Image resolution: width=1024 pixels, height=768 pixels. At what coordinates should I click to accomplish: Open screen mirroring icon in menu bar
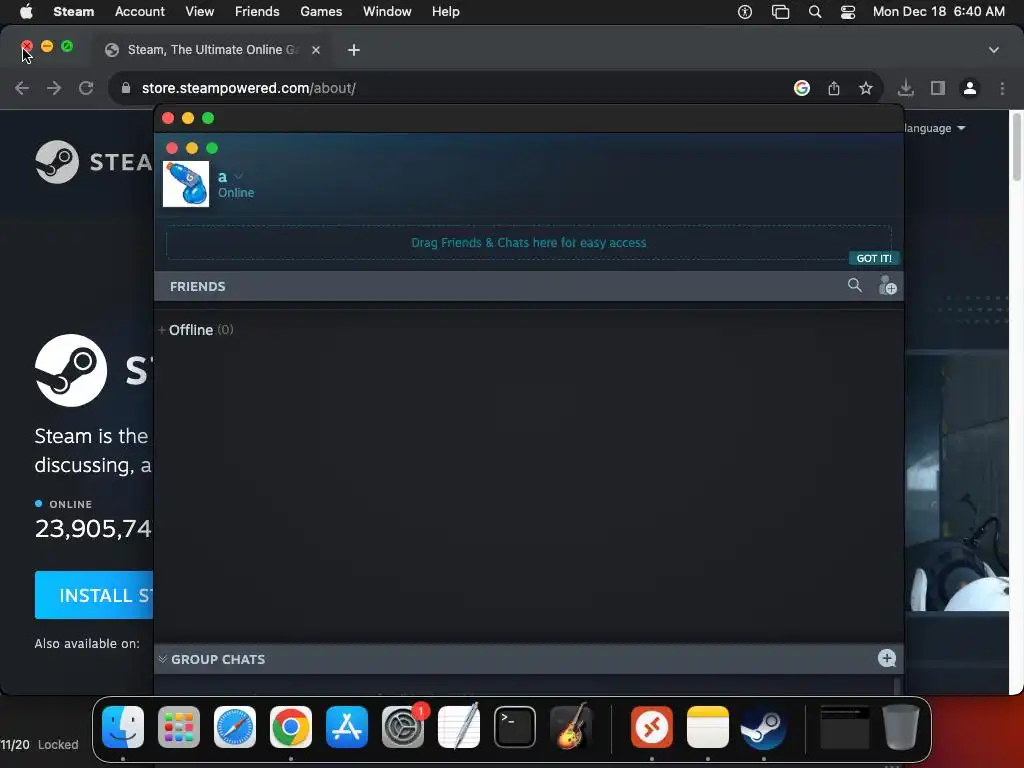[x=780, y=12]
